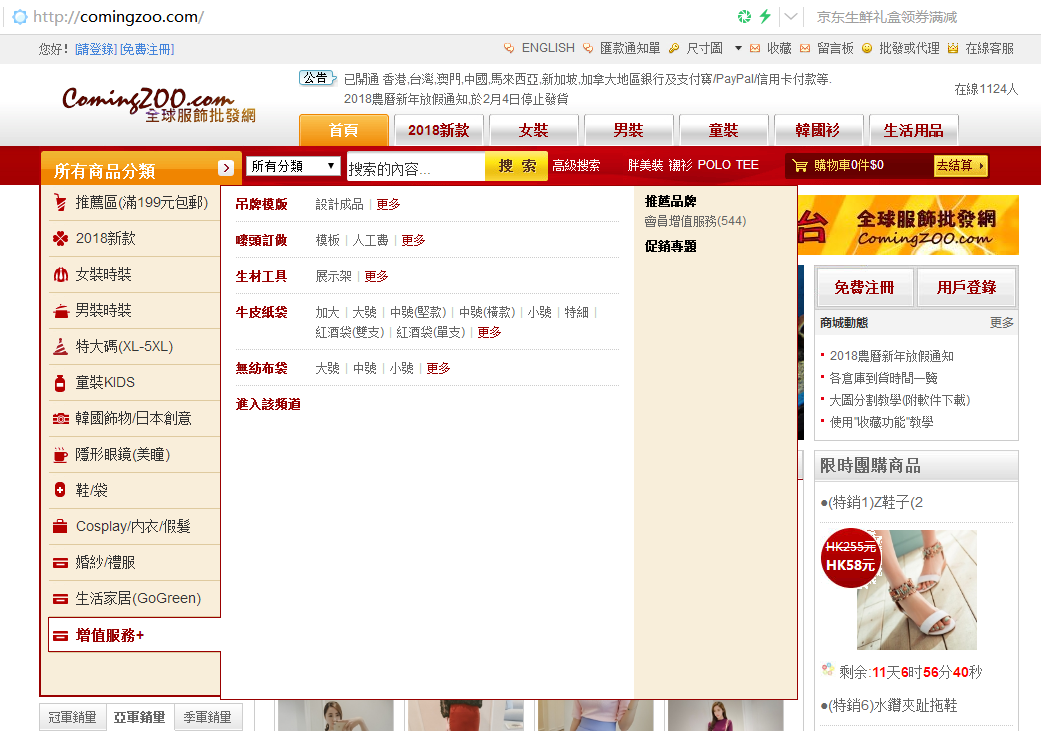Open the 所有分類 search category dropdown
Viewport: 1041px width, 731px height.
(294, 166)
